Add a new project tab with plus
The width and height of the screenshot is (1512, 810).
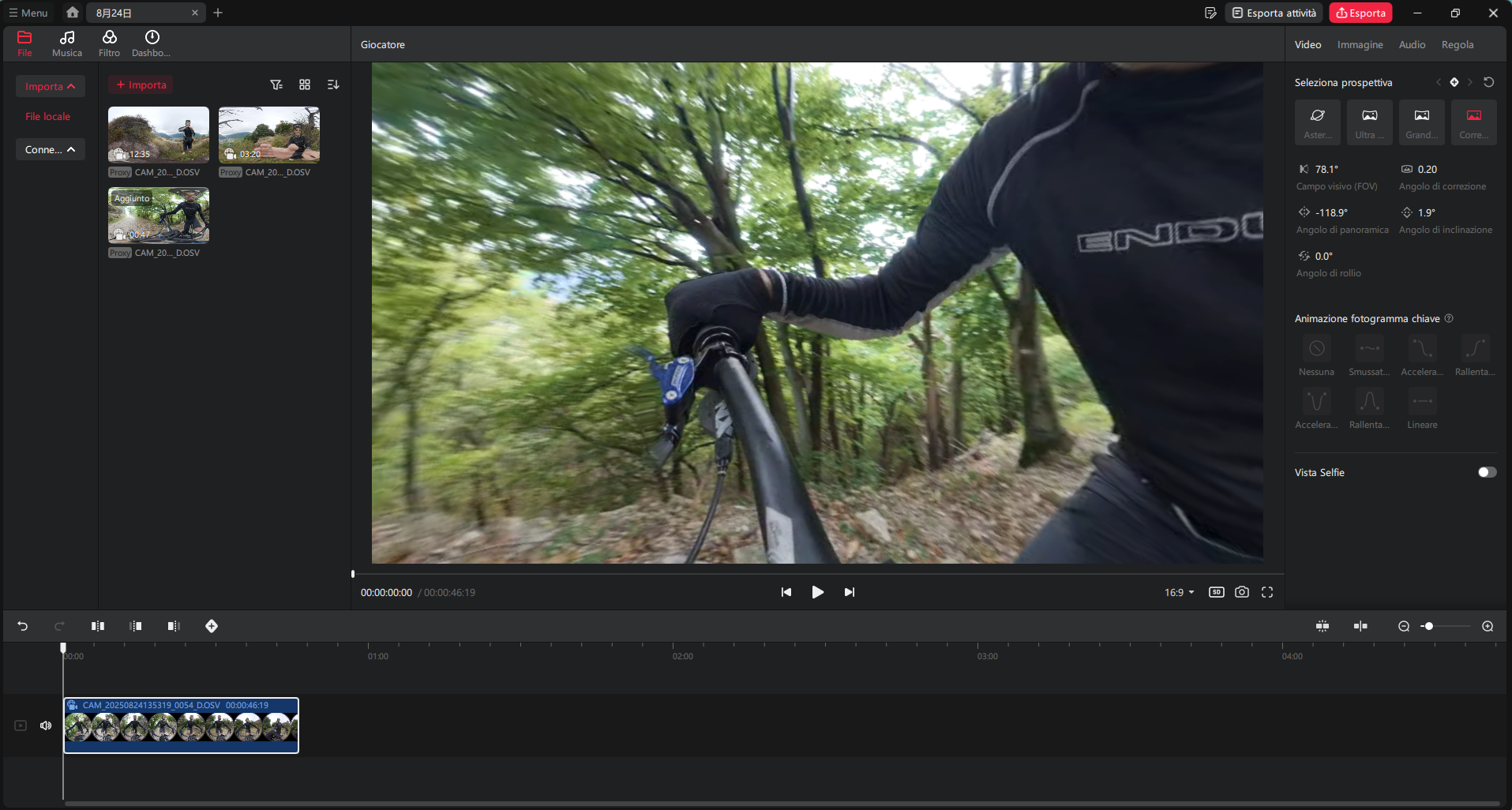tap(218, 13)
